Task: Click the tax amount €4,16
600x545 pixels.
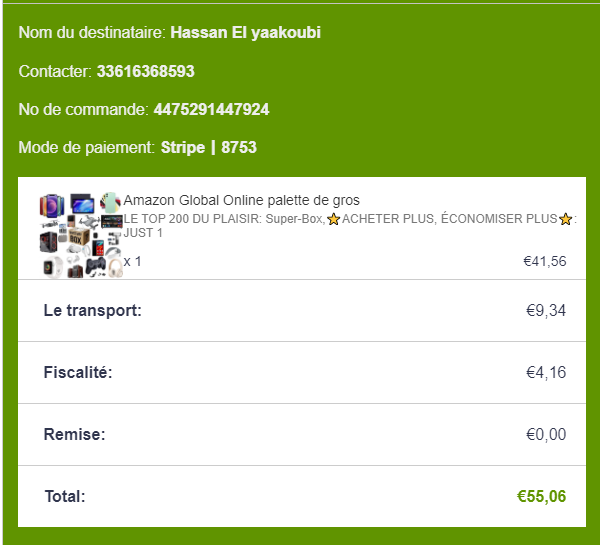Action: click(x=546, y=373)
